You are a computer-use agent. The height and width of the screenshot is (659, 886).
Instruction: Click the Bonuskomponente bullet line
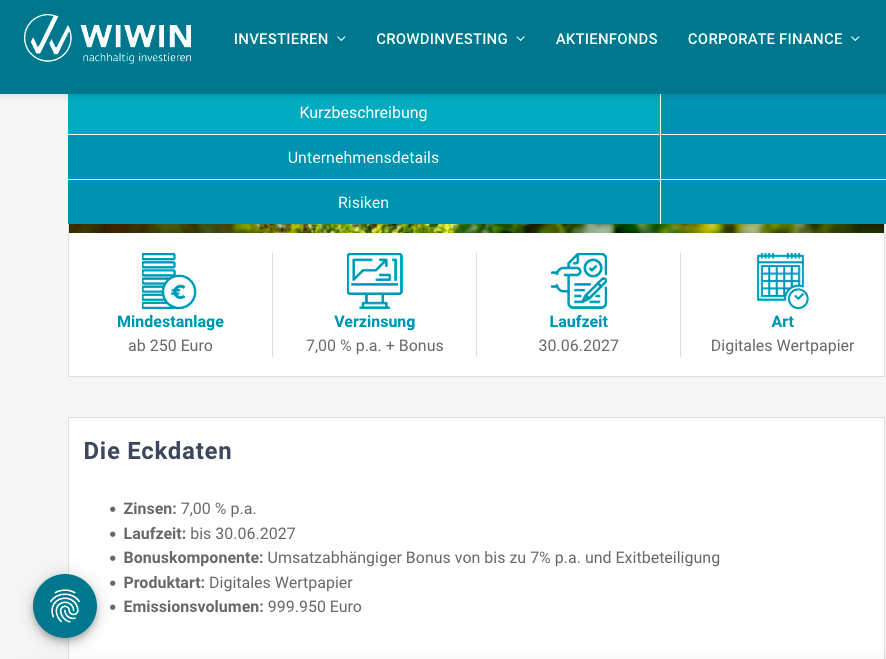pyautogui.click(x=422, y=558)
